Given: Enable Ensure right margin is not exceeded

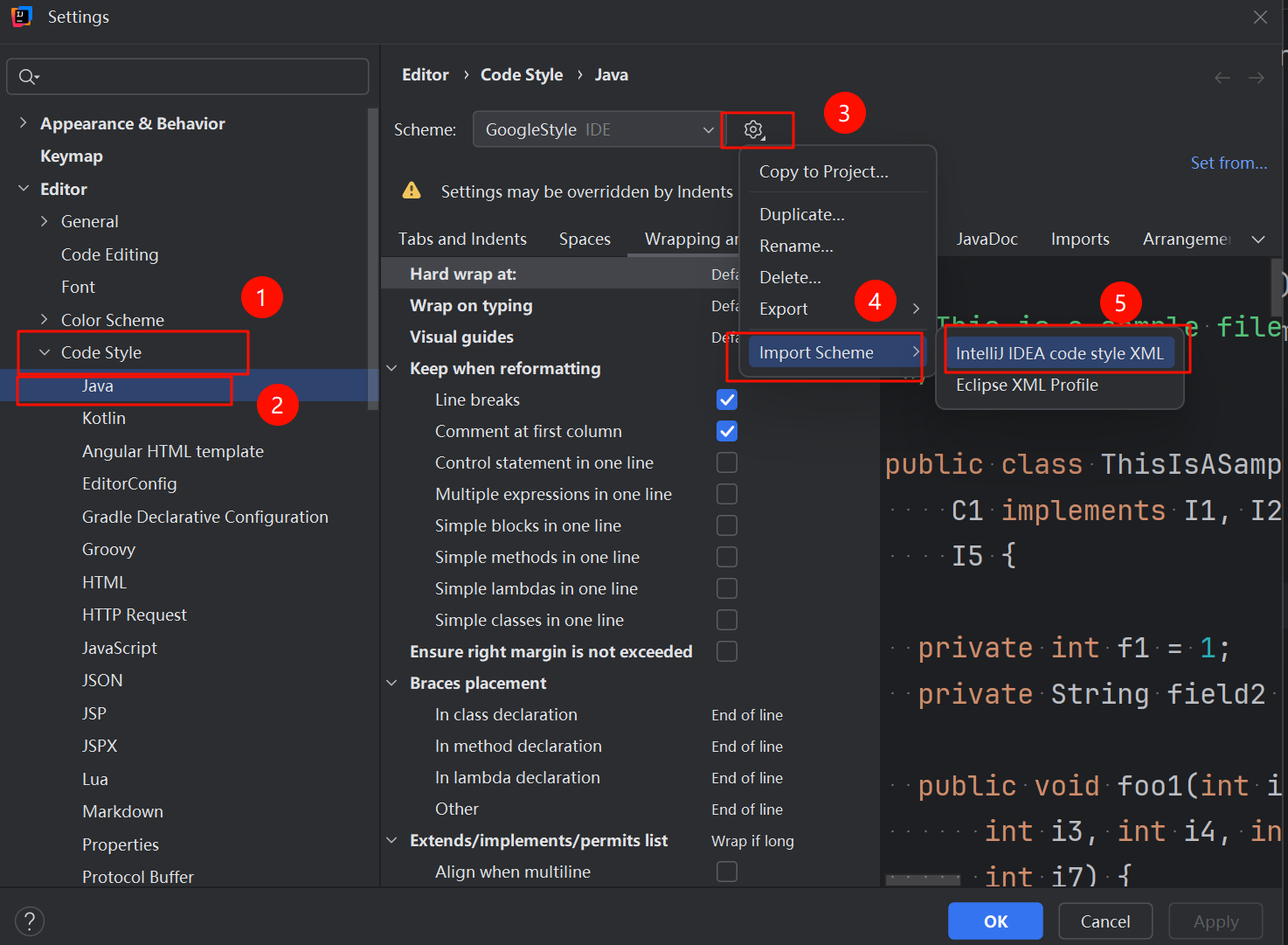Looking at the screenshot, I should [x=727, y=651].
